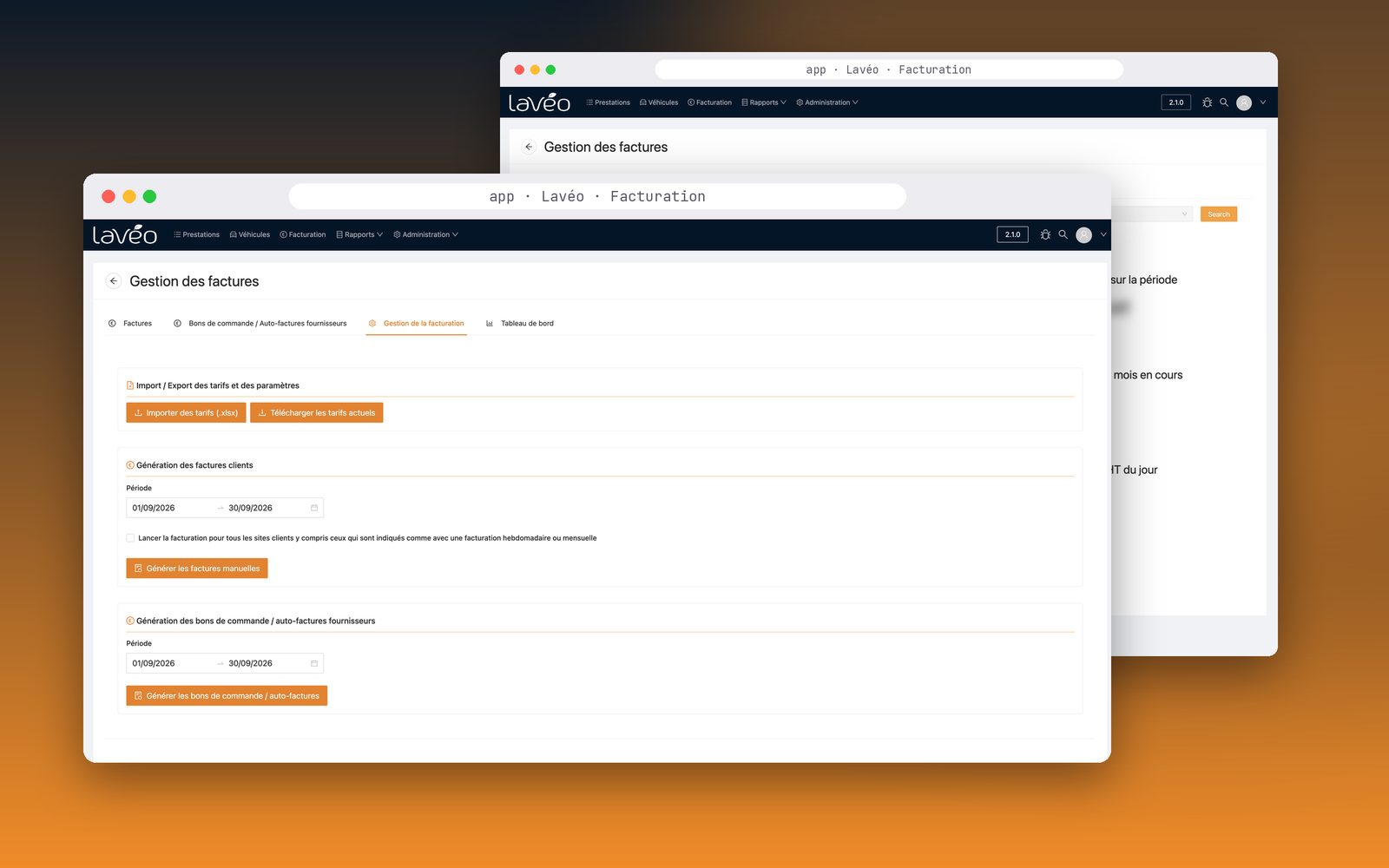Click Télécharger les tarifs actuels button
This screenshot has width=1389, height=868.
tap(317, 413)
